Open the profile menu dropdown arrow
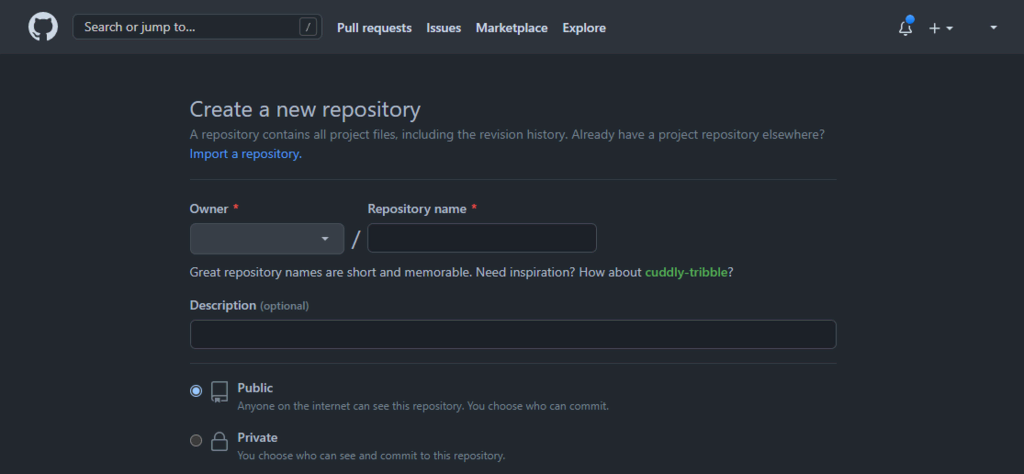This screenshot has width=1024, height=474. coord(993,28)
